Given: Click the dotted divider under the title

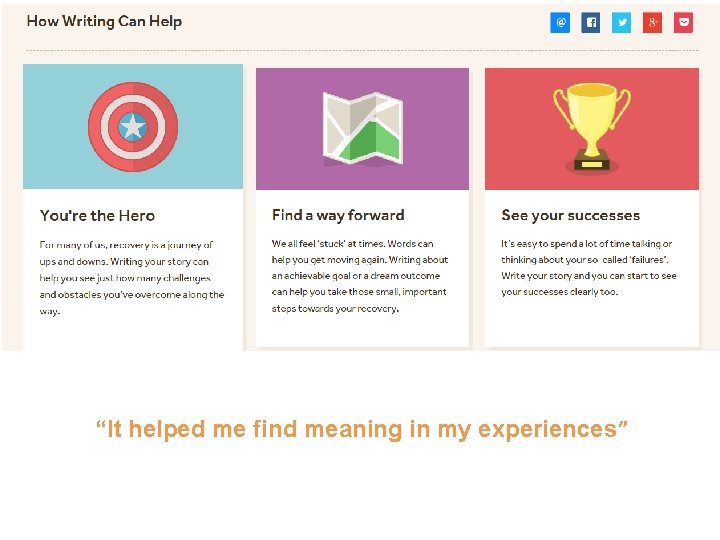Looking at the screenshot, I should 363,50.
